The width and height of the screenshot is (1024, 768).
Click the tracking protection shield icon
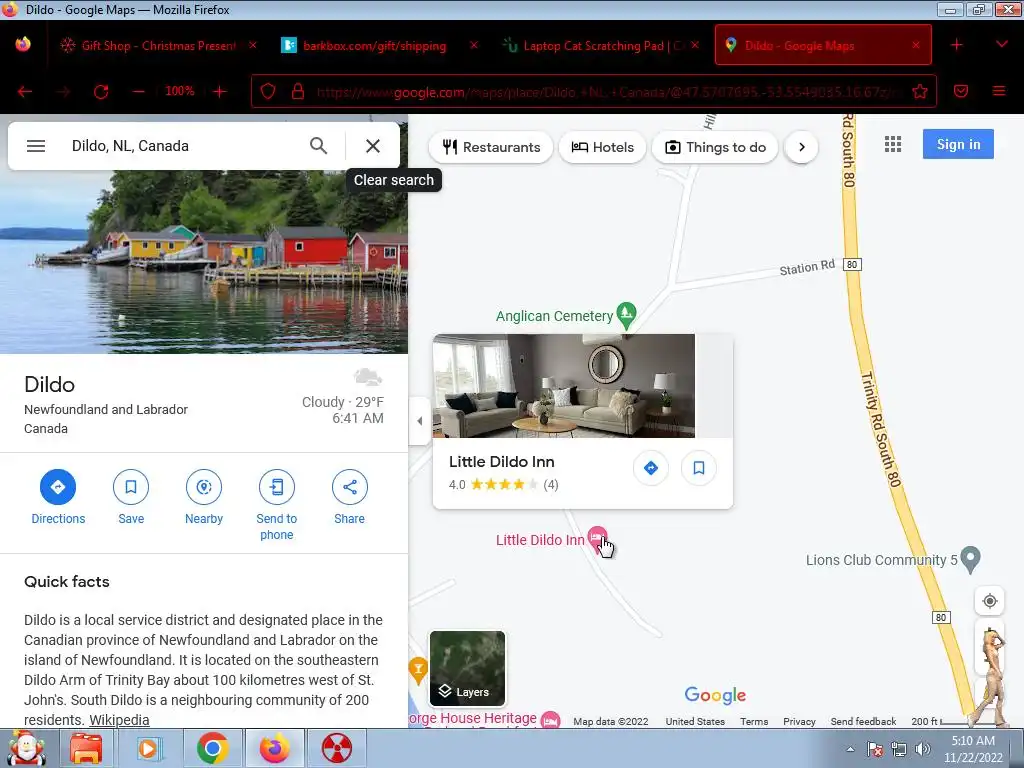tap(268, 91)
